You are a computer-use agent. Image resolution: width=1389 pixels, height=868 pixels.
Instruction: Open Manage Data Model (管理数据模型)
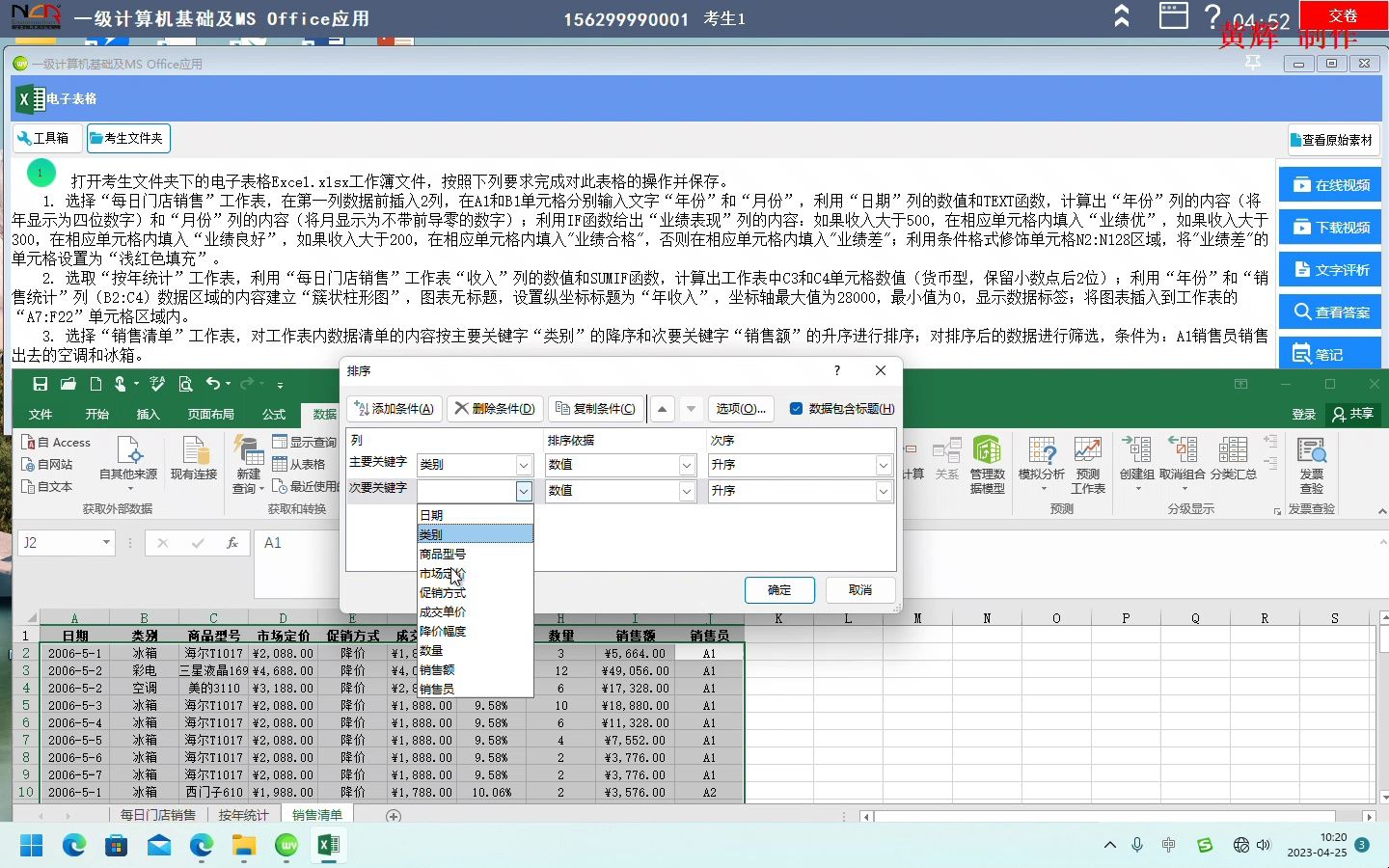(x=987, y=465)
